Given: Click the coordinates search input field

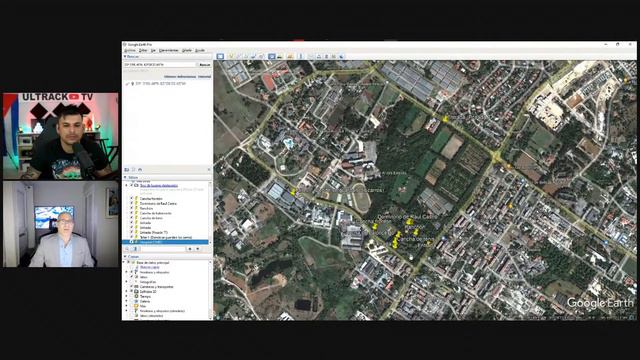Looking at the screenshot, I should [160, 64].
